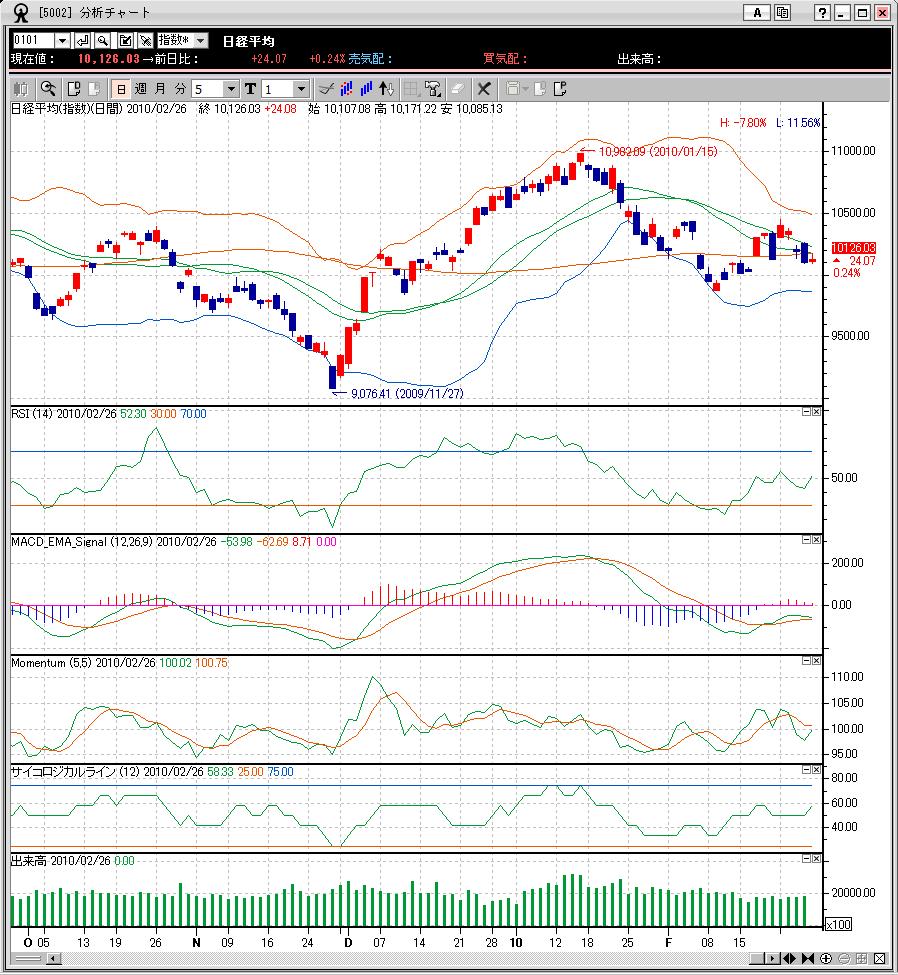Open the stock code 0101 dropdown arrow

[62, 40]
